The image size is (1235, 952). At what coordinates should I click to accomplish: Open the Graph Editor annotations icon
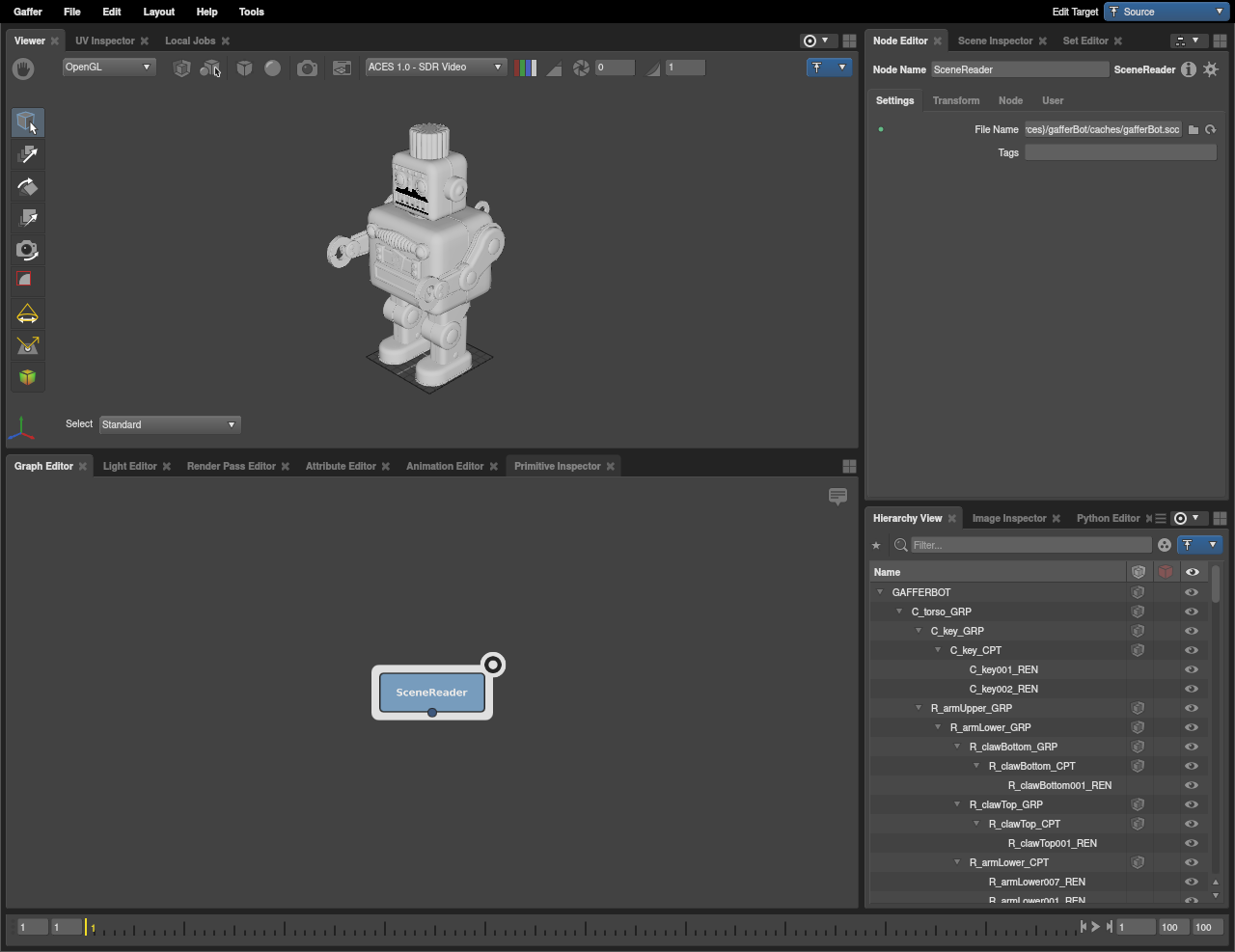pos(837,497)
